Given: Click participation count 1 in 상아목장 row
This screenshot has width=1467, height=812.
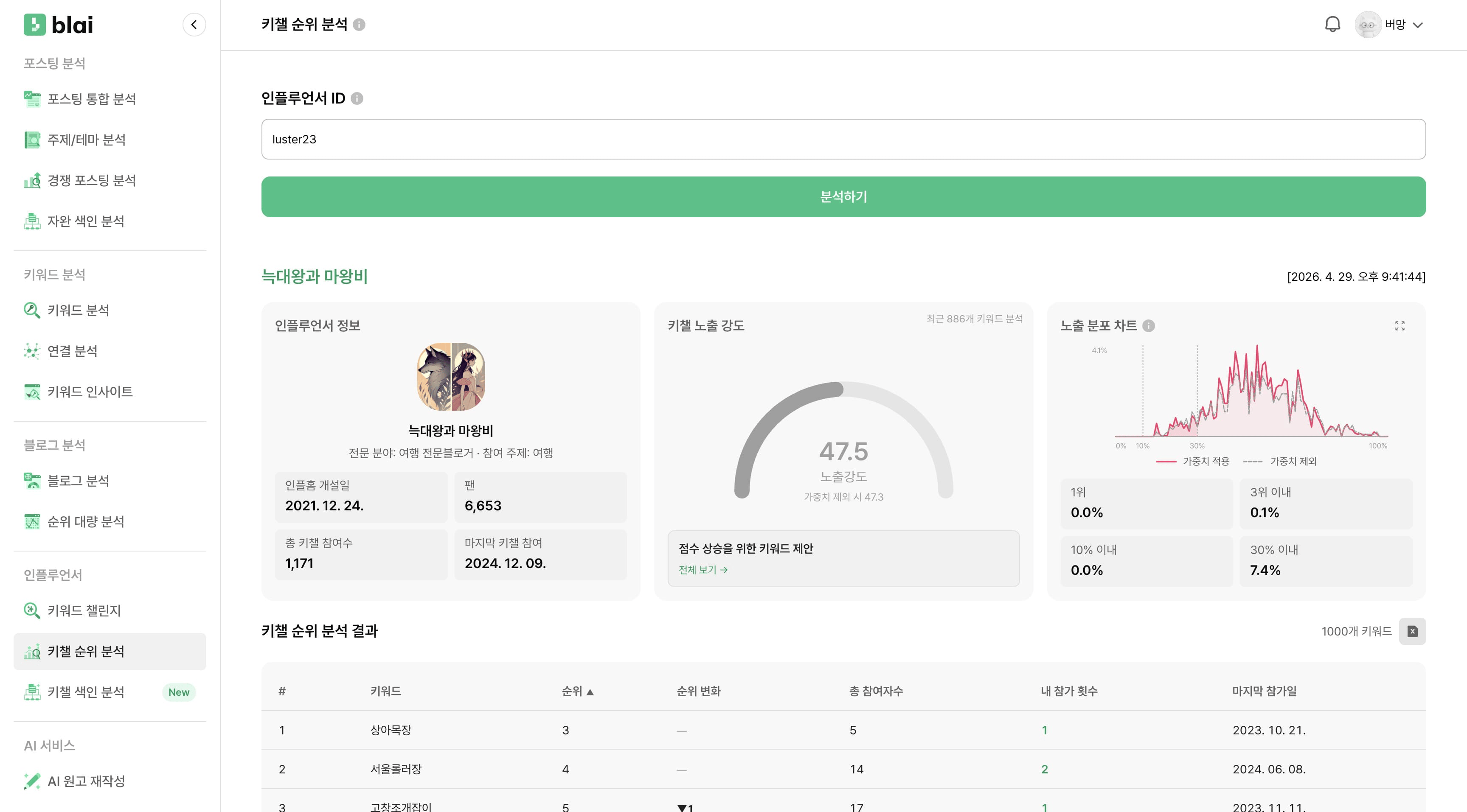Looking at the screenshot, I should tap(1045, 730).
